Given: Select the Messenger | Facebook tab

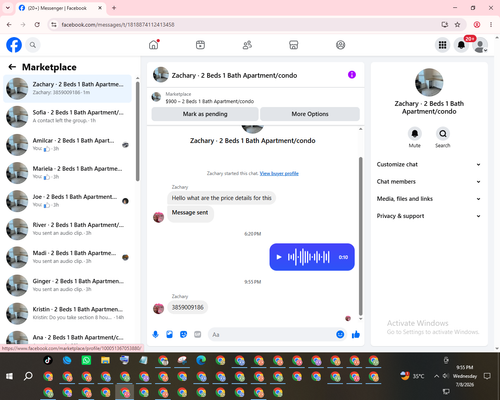Looking at the screenshot, I should point(60,8).
